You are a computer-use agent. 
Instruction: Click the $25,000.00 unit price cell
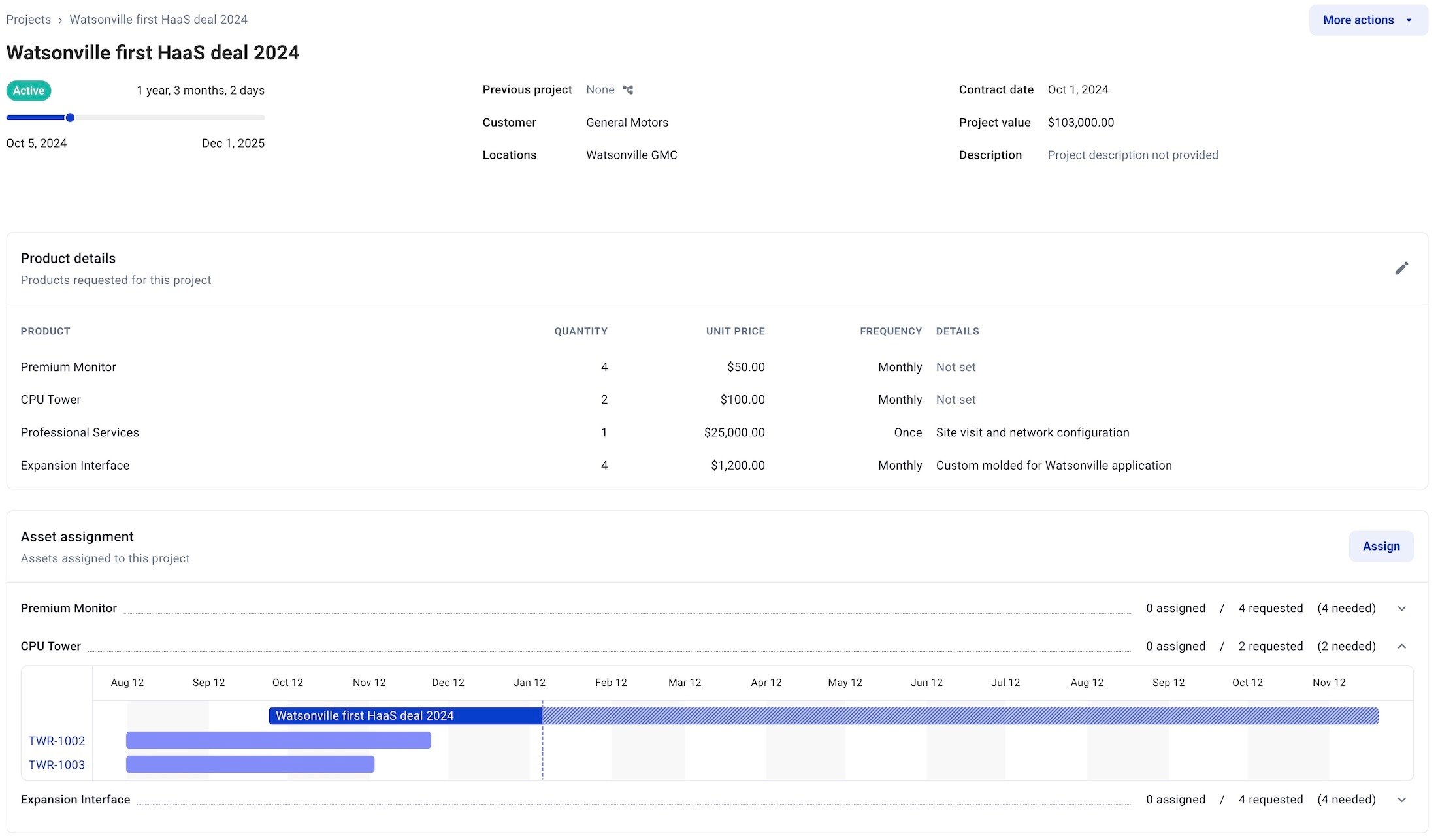(734, 432)
